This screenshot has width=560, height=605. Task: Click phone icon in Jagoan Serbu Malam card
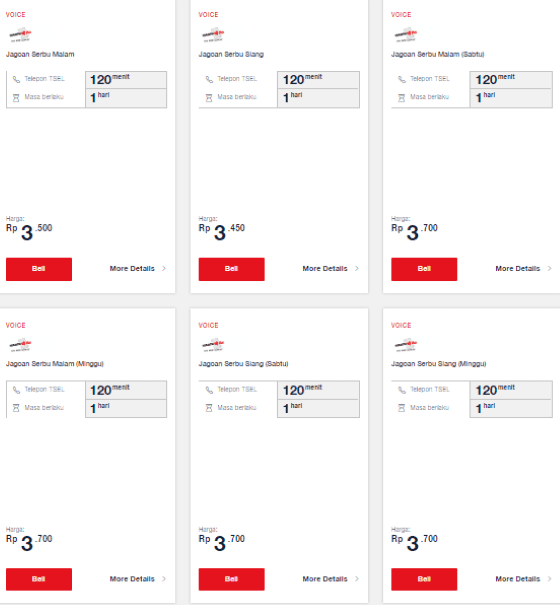[16, 79]
